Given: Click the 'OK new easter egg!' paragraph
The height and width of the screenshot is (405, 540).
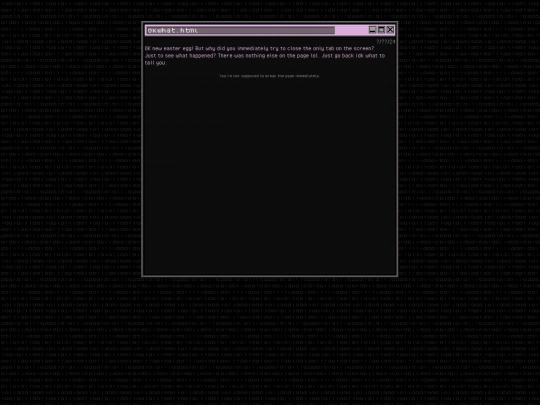Looking at the screenshot, I should click(265, 55).
